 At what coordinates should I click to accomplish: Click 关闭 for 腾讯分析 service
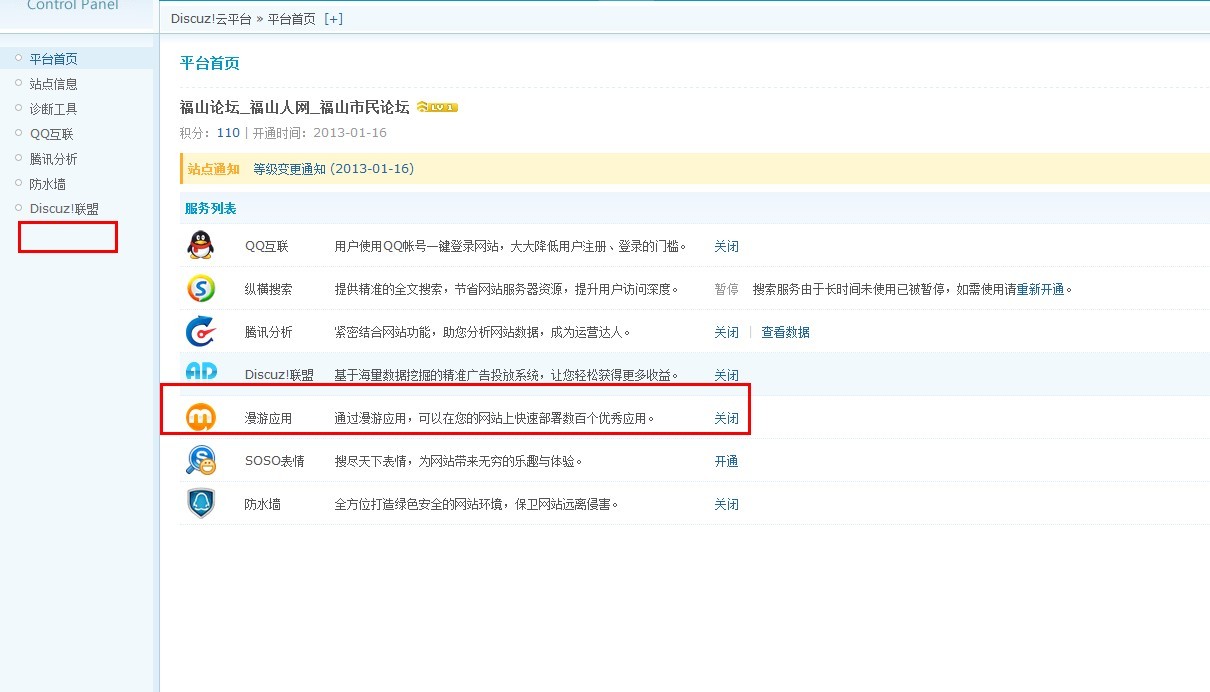point(726,332)
